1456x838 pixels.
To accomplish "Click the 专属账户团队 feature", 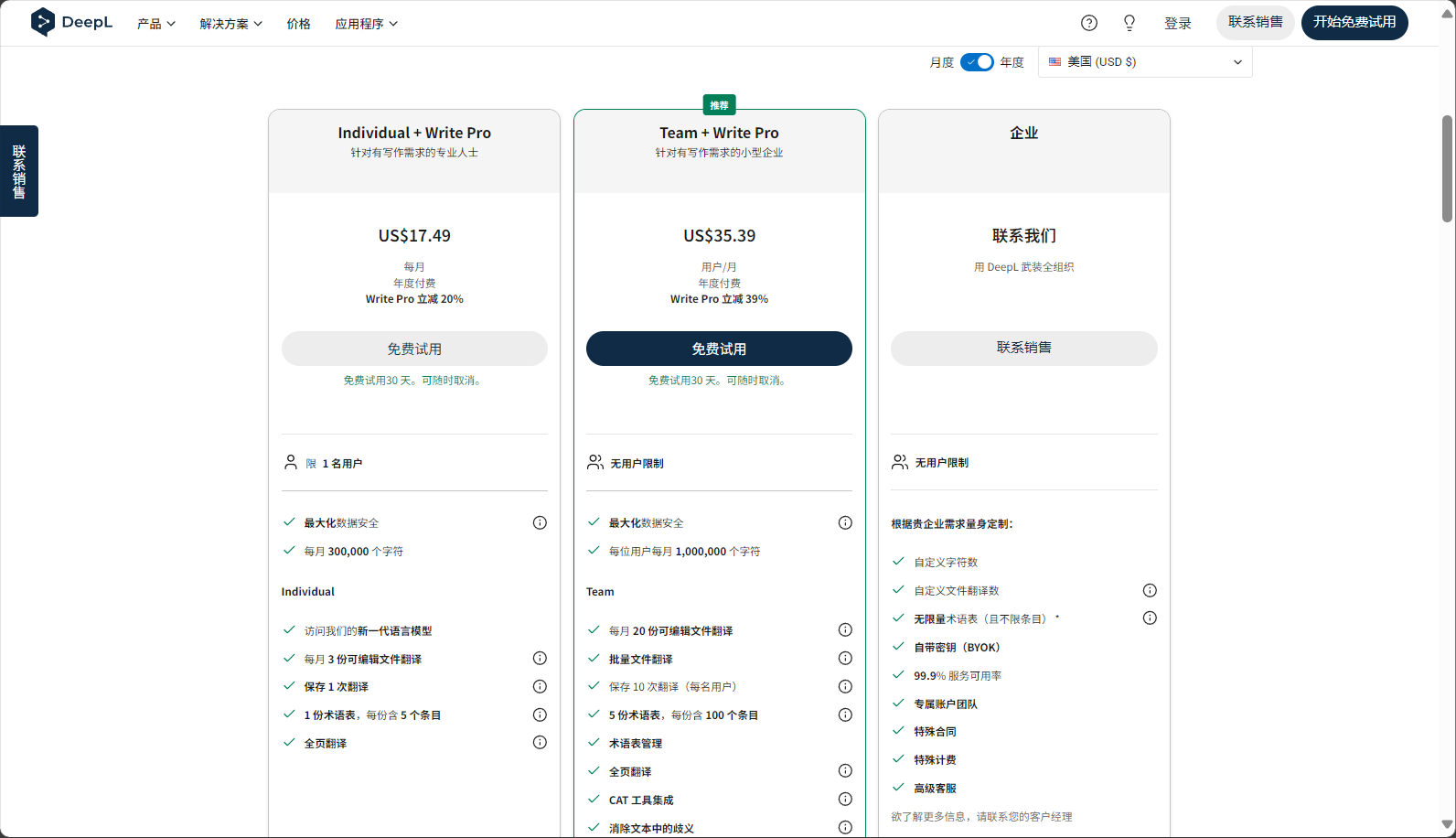I will [x=946, y=704].
